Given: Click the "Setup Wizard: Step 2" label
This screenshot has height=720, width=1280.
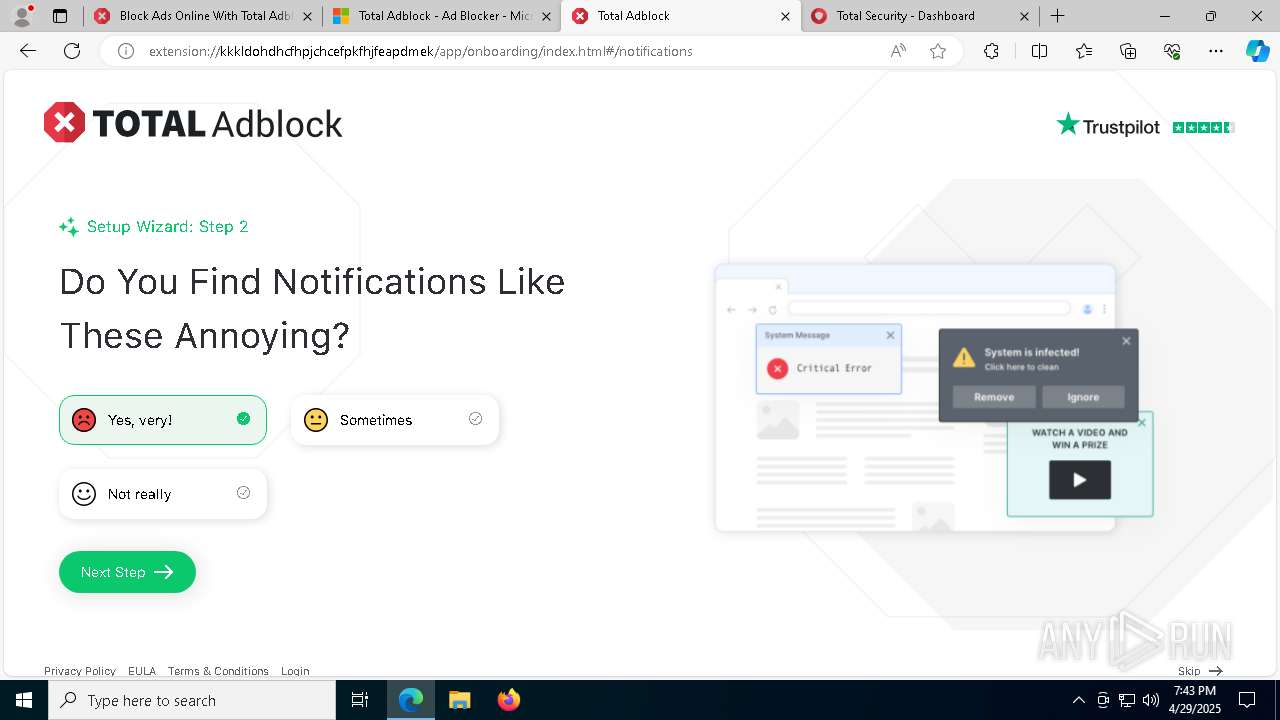Looking at the screenshot, I should [x=167, y=227].
